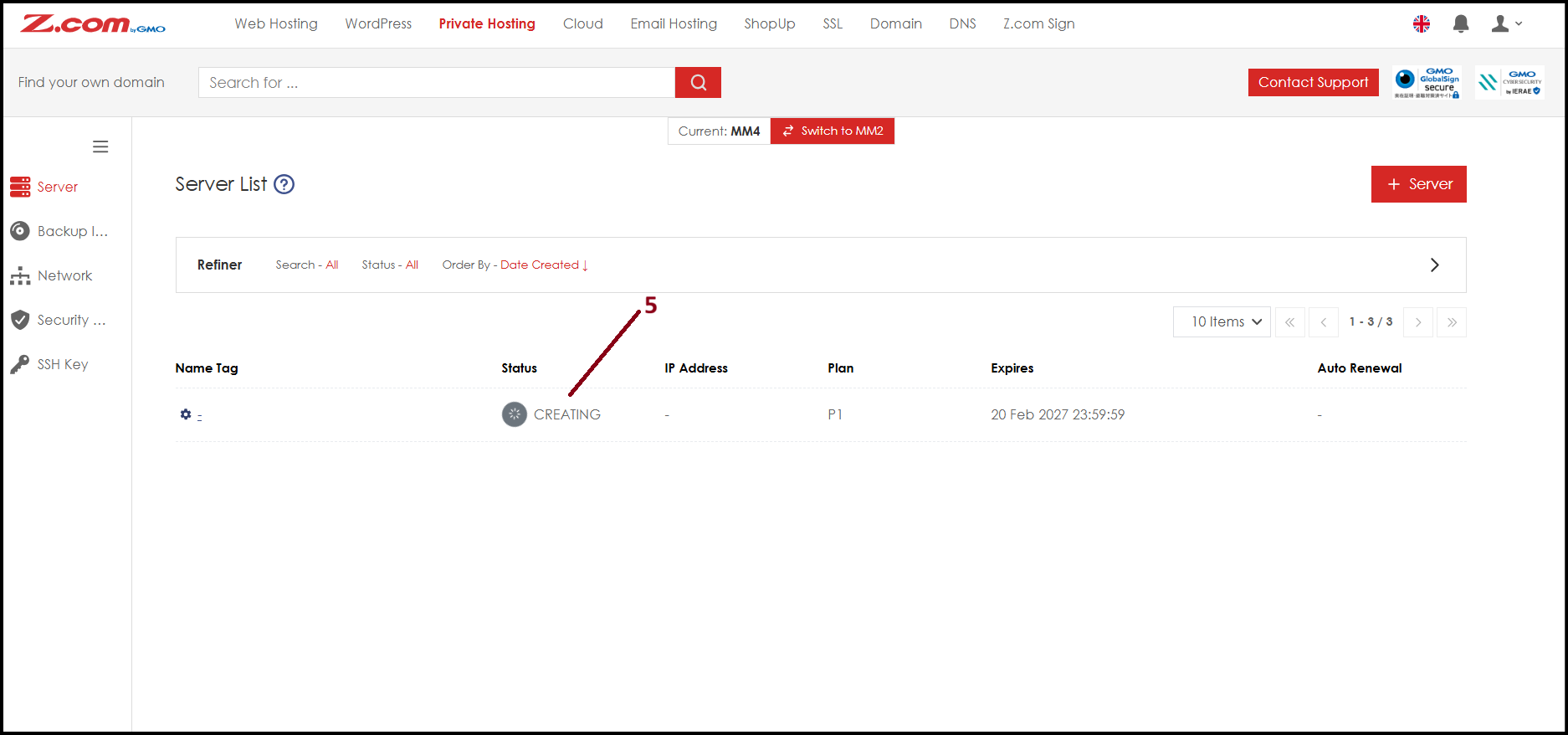
Task: Click the Z.com by GMO logo
Action: 93,24
